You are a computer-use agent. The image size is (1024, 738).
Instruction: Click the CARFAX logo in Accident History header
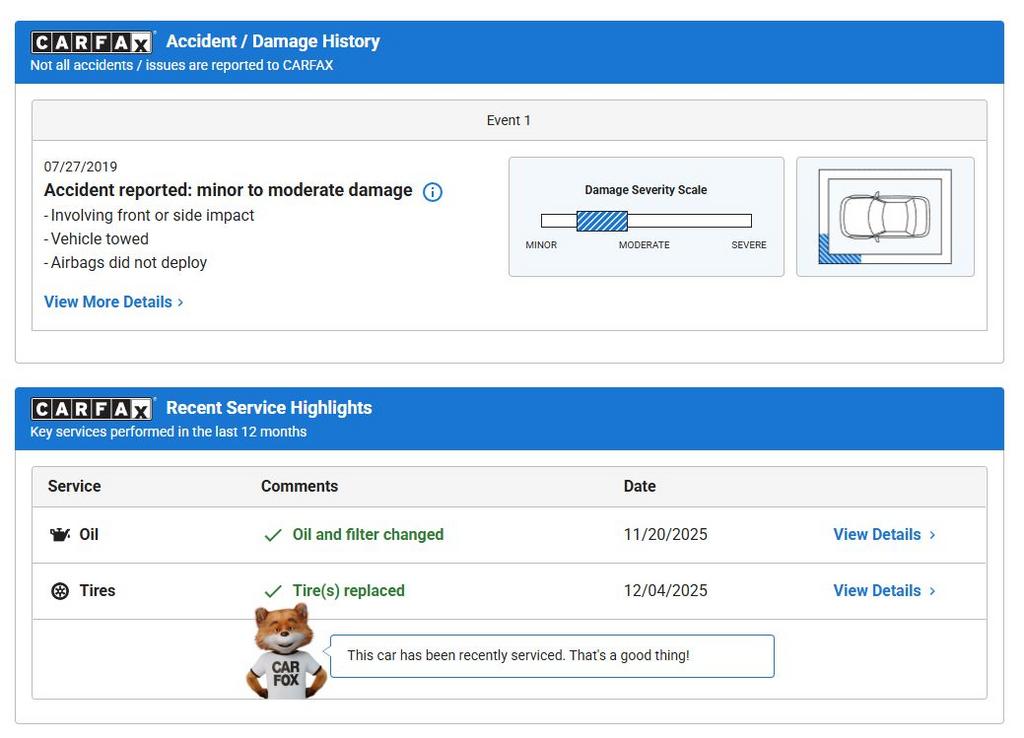pyautogui.click(x=92, y=42)
